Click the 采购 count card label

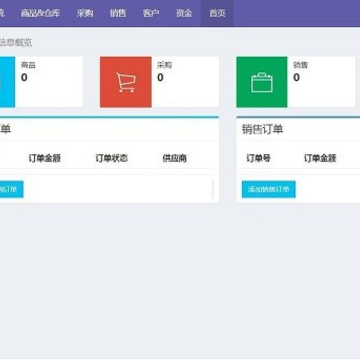[x=164, y=65]
